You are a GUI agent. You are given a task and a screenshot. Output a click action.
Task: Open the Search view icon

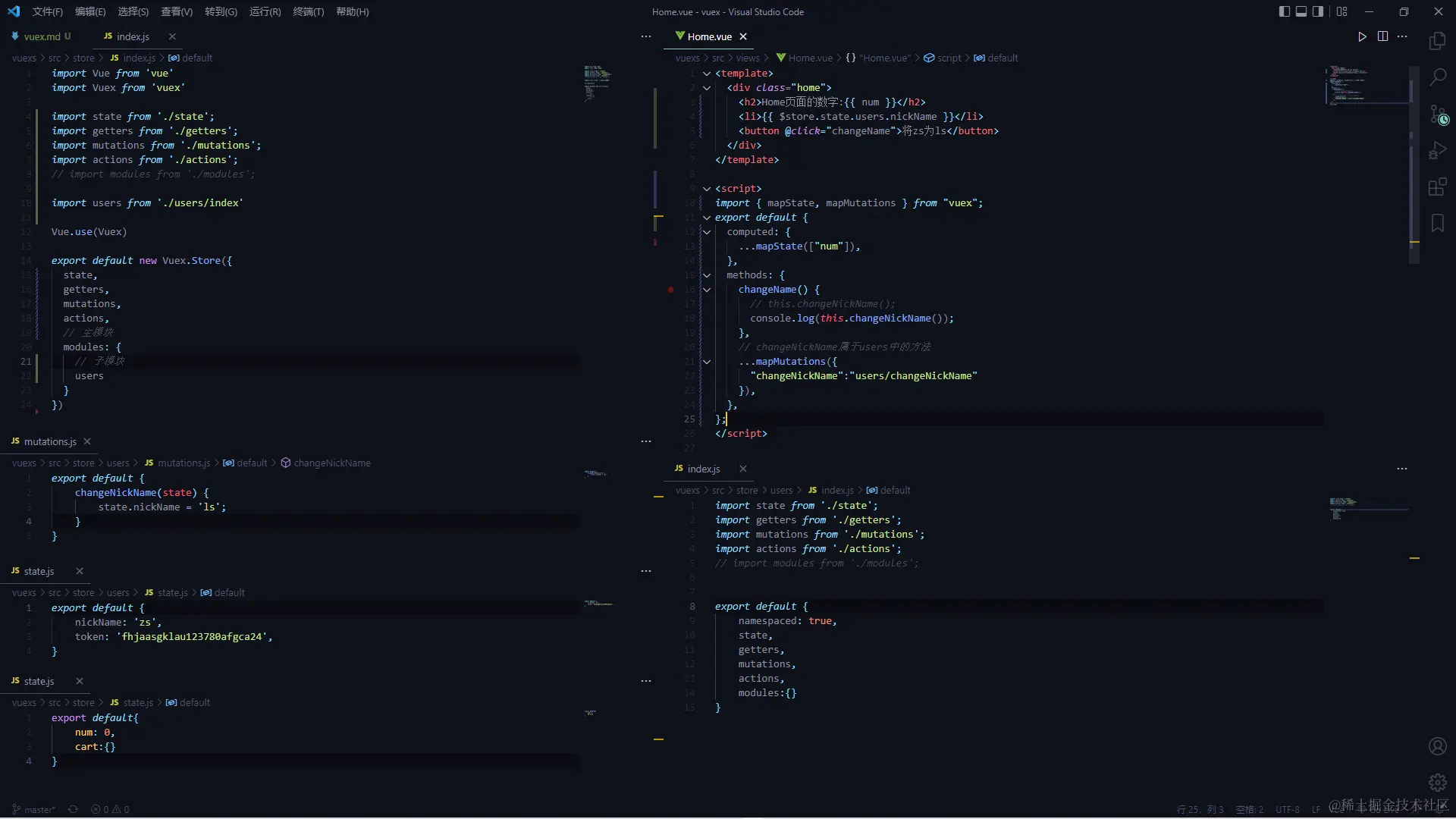1437,77
